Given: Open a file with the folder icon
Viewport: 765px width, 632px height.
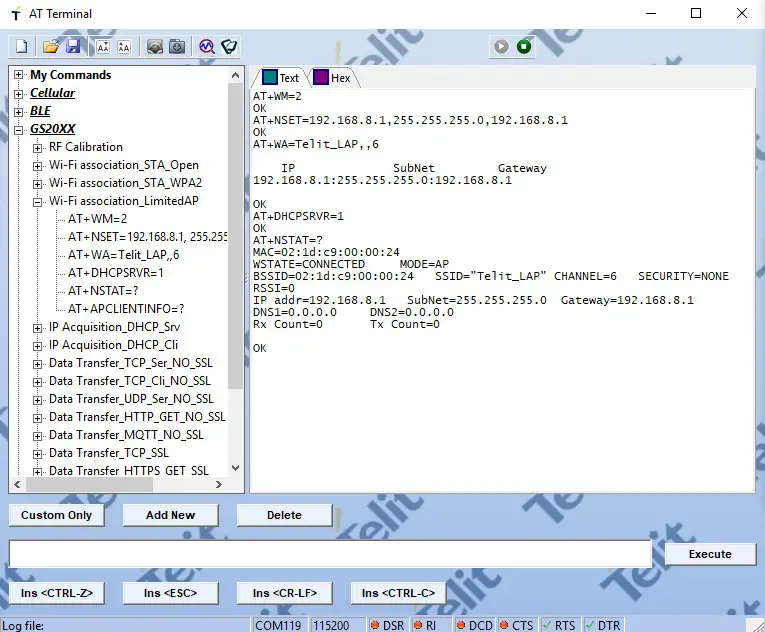Looking at the screenshot, I should click(x=51, y=47).
